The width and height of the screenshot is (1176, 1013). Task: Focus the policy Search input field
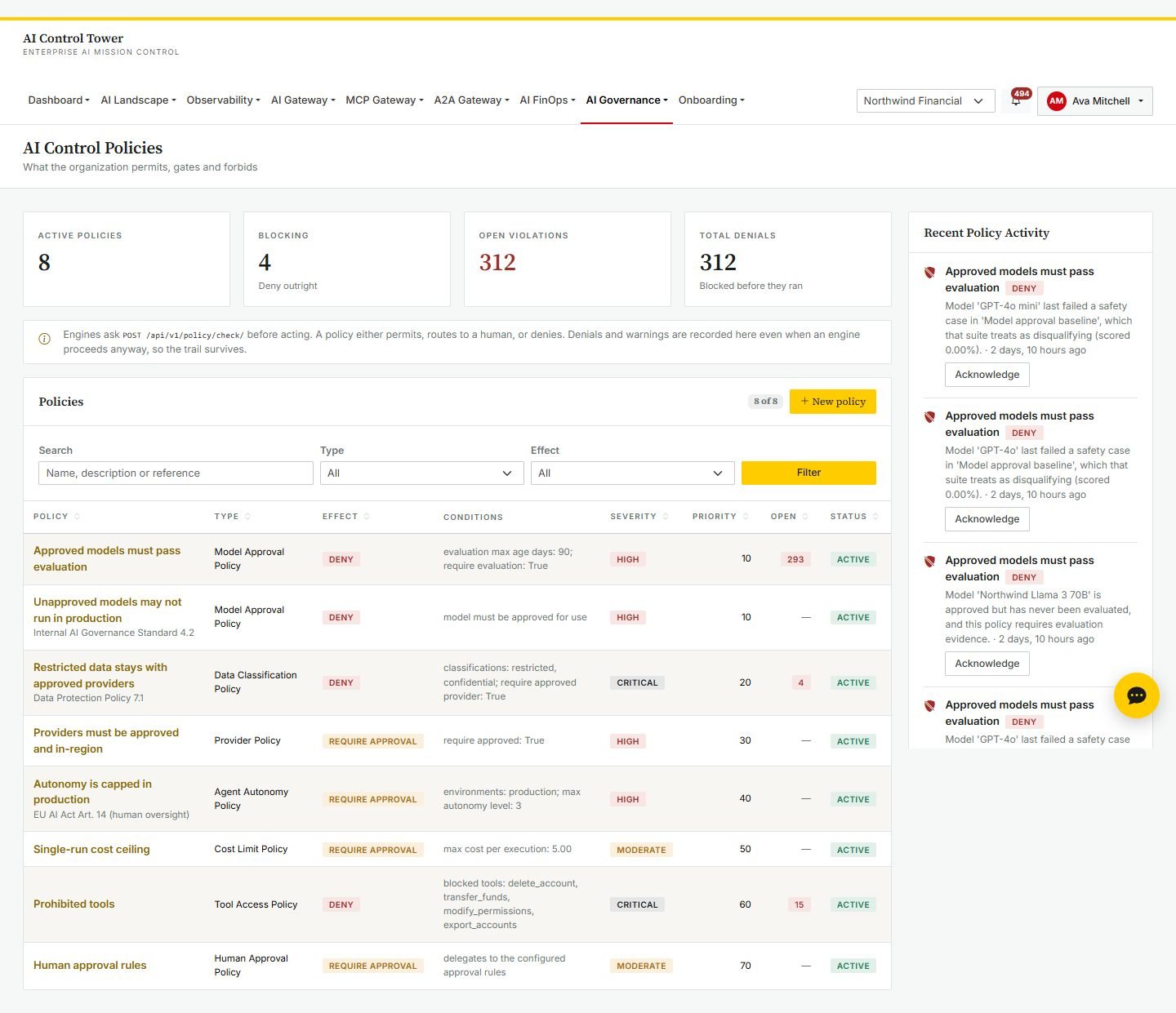point(176,473)
